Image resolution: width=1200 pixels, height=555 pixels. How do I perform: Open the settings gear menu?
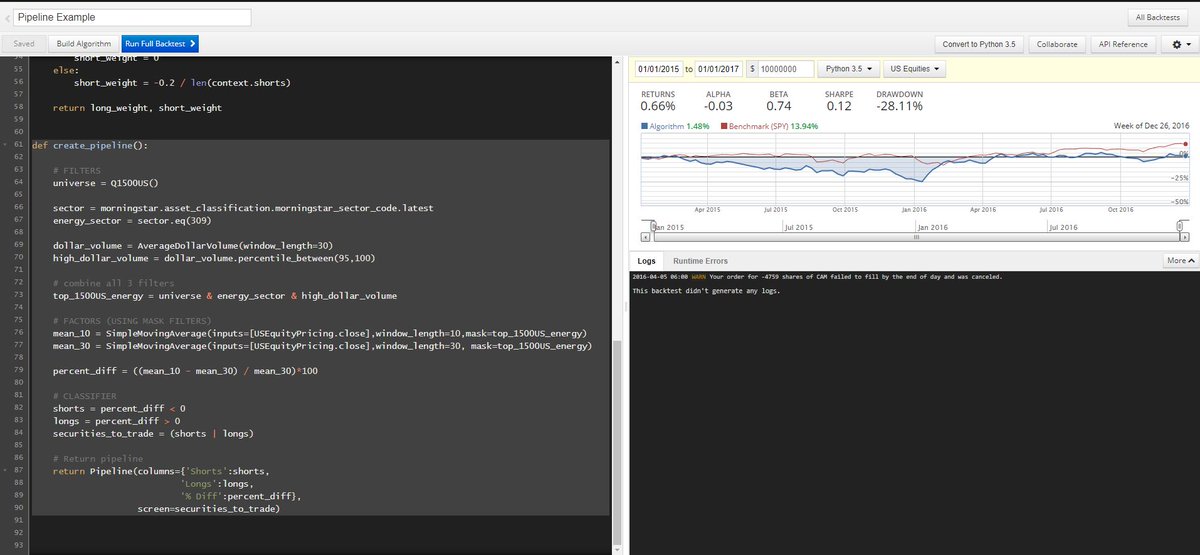(x=1181, y=44)
